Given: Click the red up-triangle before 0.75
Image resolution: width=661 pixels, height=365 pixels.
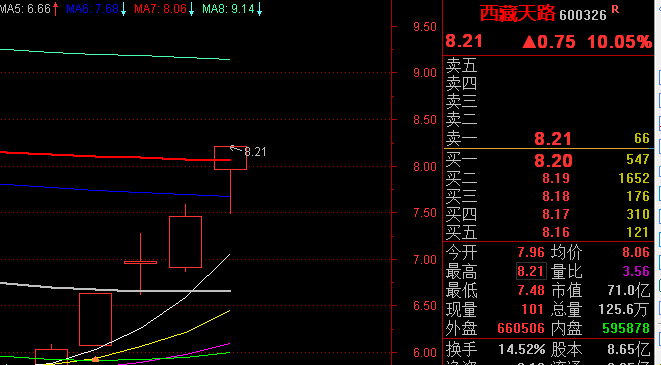Looking at the screenshot, I should tap(529, 42).
